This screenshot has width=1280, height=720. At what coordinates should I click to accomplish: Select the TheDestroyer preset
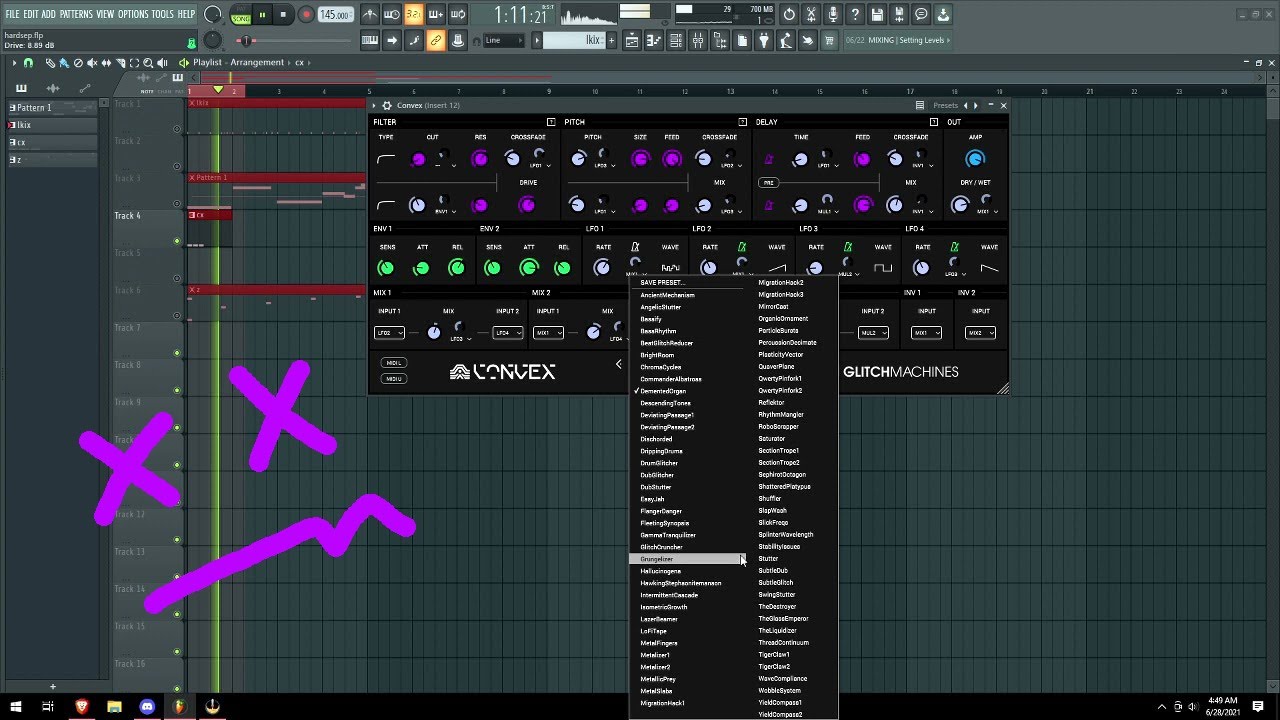click(x=777, y=607)
